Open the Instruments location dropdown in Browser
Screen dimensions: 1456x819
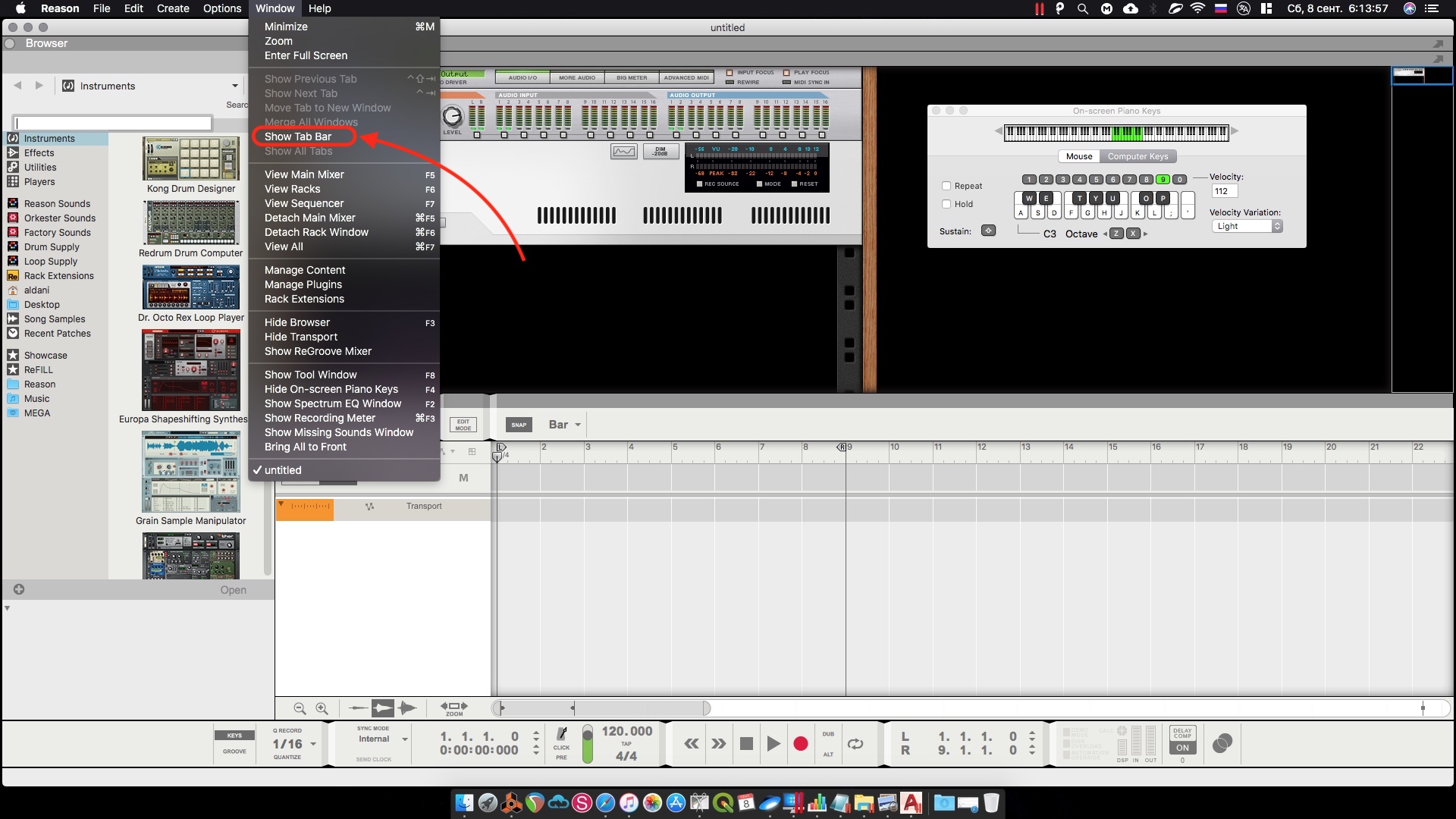click(x=150, y=86)
